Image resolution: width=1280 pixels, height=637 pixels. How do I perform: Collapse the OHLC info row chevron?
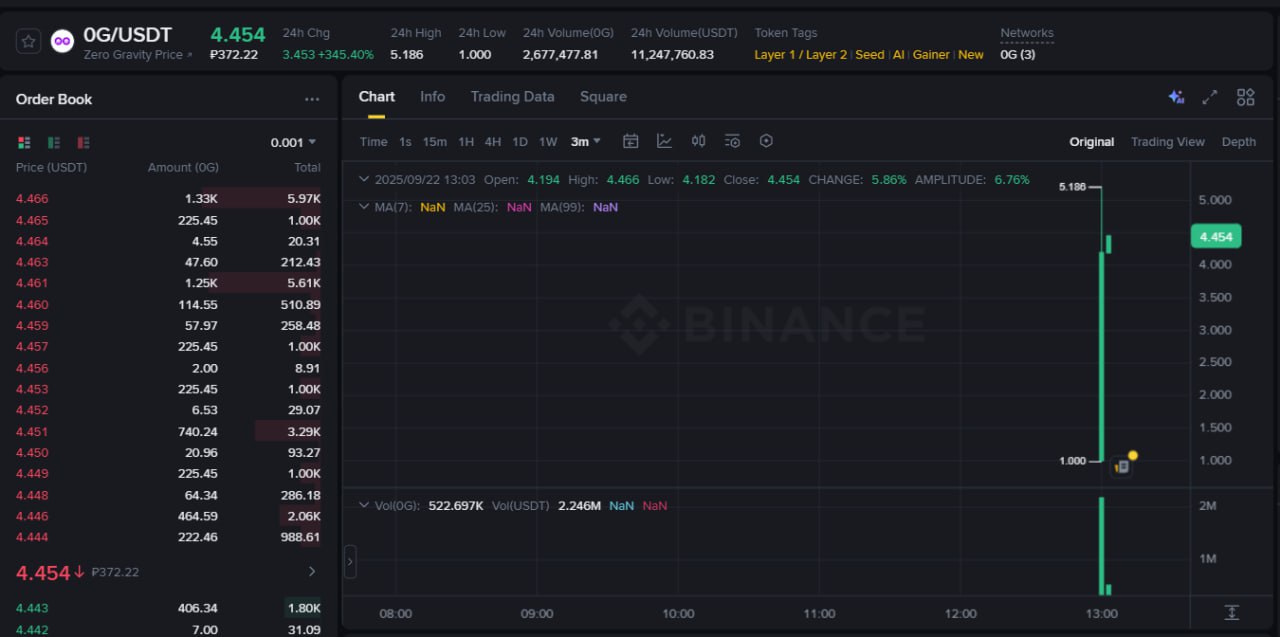(x=364, y=180)
